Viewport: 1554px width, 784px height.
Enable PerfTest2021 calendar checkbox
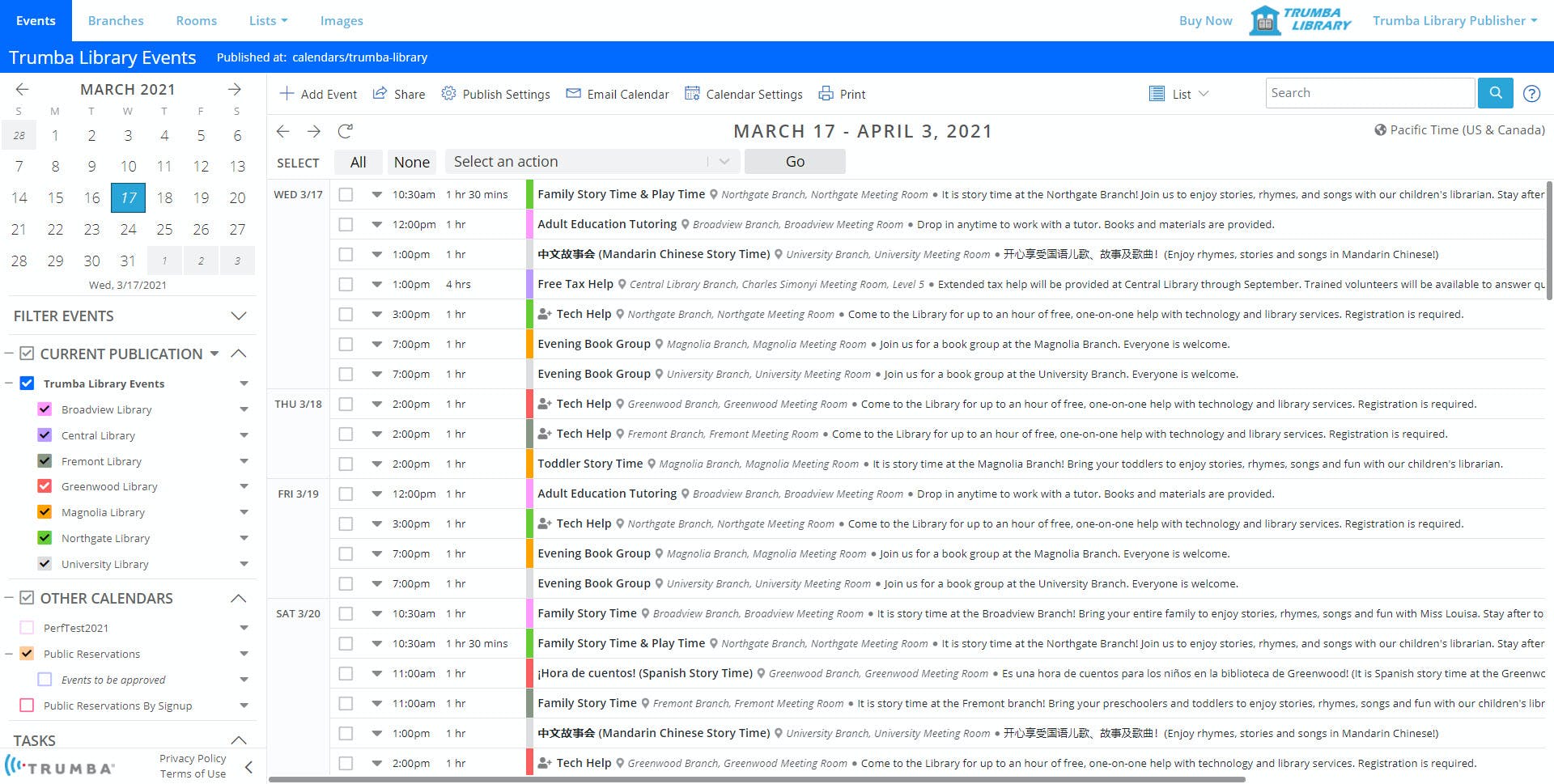pos(27,628)
